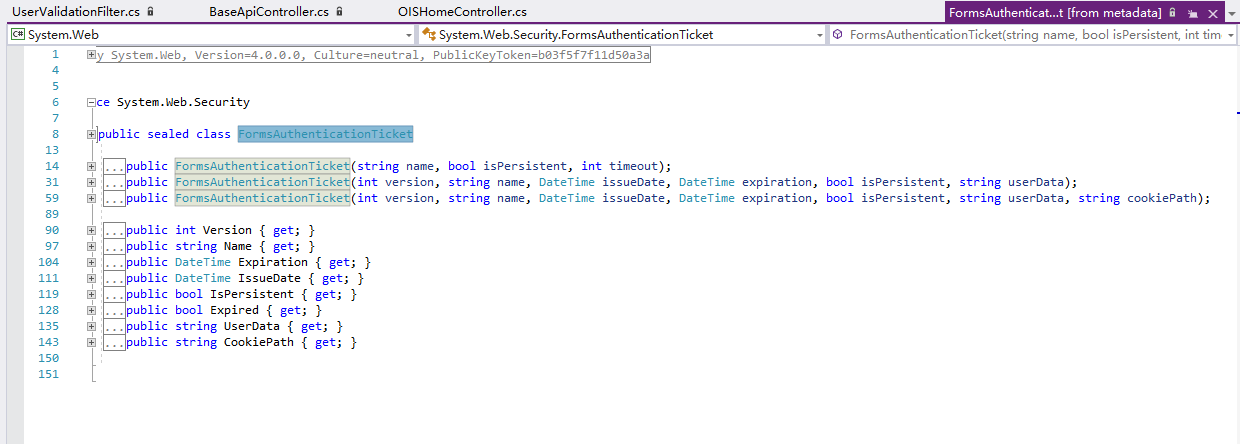Image resolution: width=1240 pixels, height=444 pixels.
Task: Expand the Expiration property outline
Action: pos(92,262)
